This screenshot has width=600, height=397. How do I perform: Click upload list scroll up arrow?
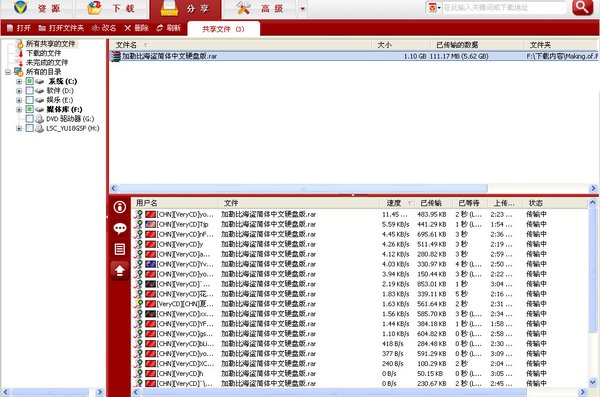tap(593, 203)
